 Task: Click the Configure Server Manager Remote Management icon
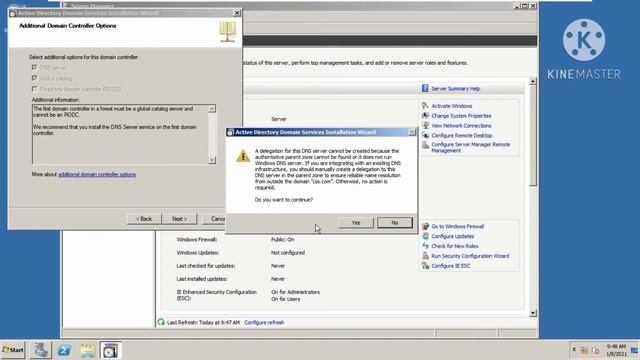point(425,145)
